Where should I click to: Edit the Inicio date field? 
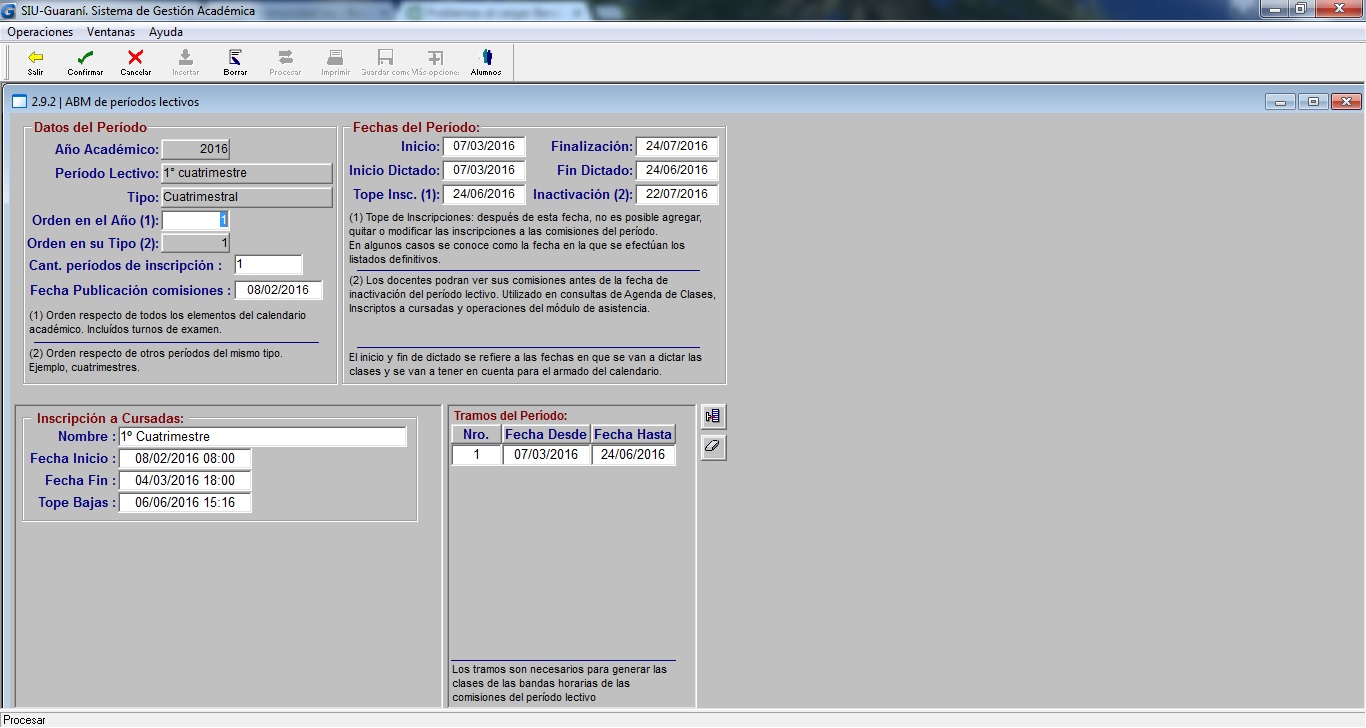click(x=484, y=146)
